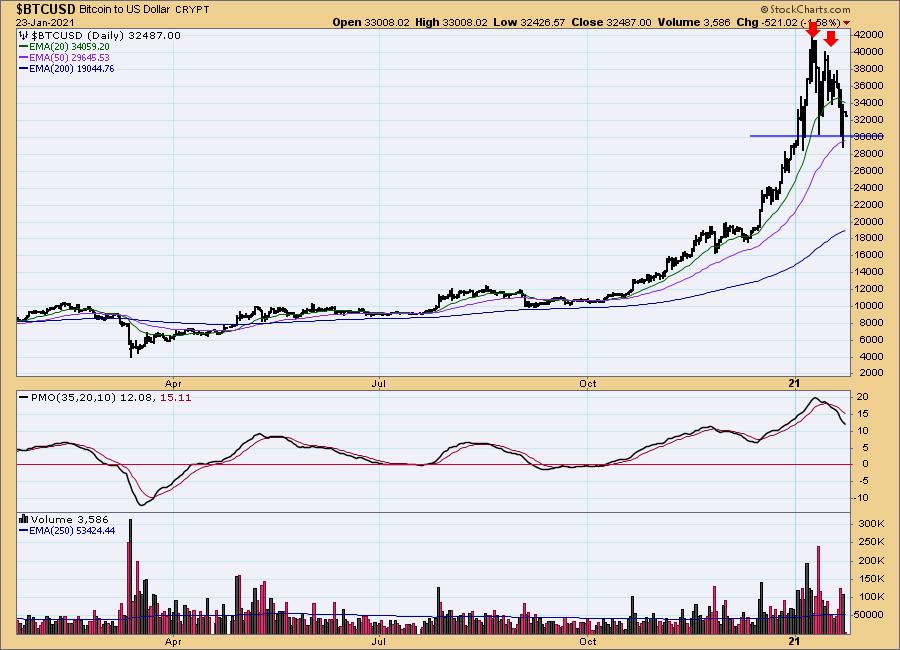Click the 34000 price axis label
The width and height of the screenshot is (900, 650).
pos(869,103)
